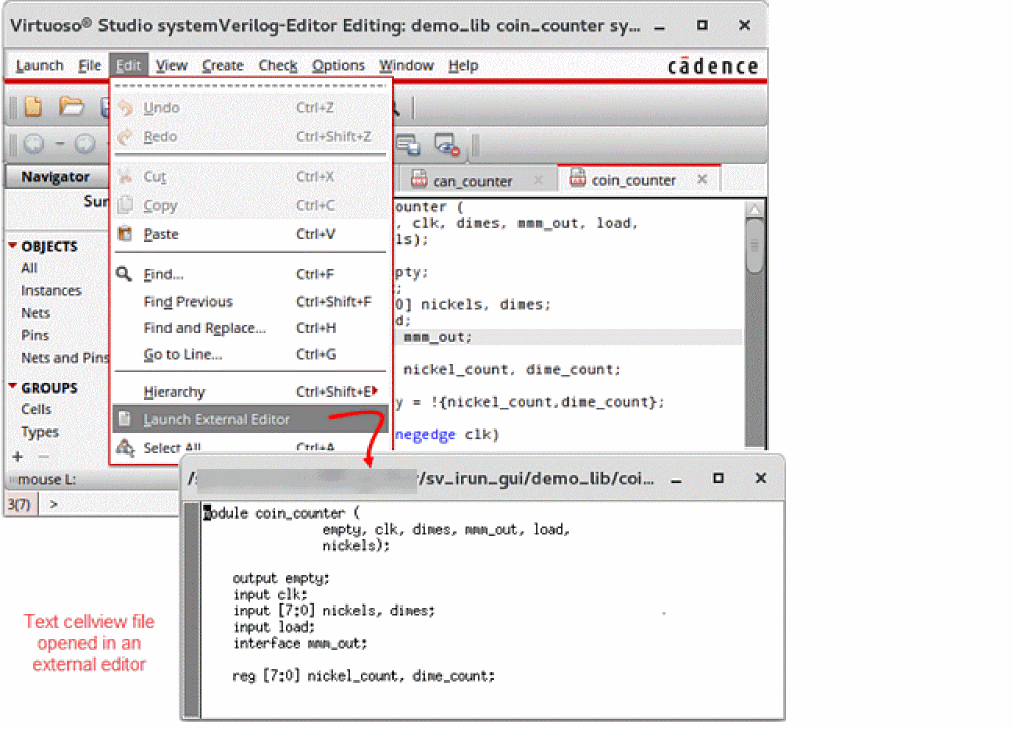The width and height of the screenshot is (1013, 729).
Task: Click the greyed Copy entry
Action: pyautogui.click(x=251, y=206)
